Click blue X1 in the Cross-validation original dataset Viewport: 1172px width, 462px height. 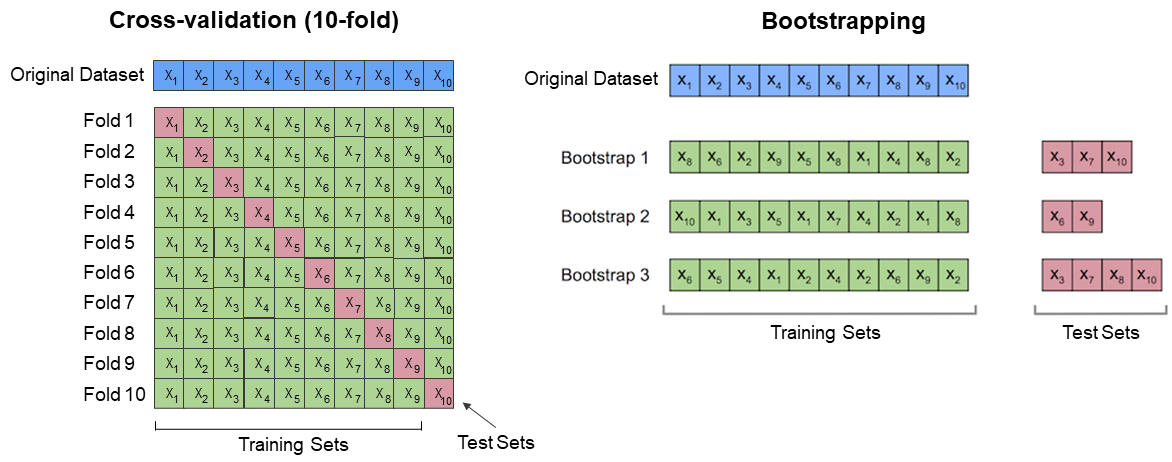169,76
